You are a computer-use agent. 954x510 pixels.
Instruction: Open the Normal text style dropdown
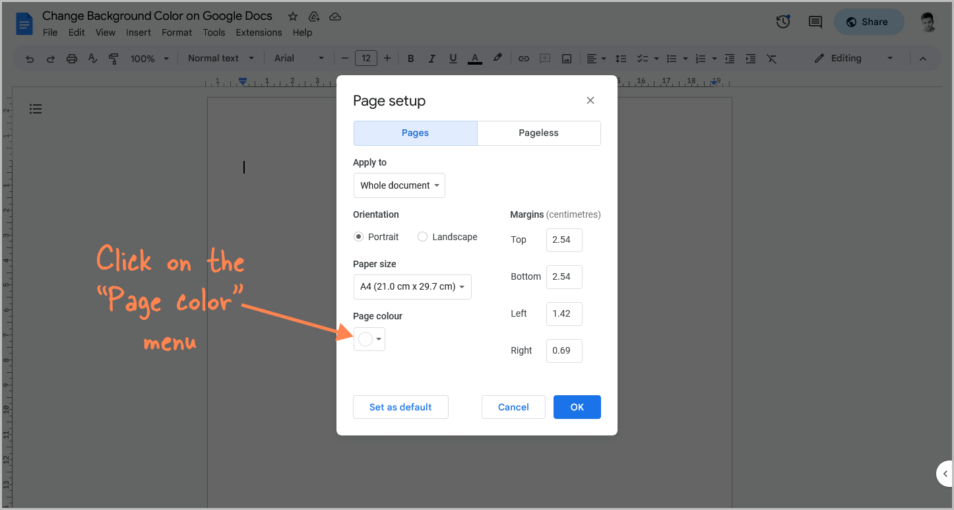point(220,58)
